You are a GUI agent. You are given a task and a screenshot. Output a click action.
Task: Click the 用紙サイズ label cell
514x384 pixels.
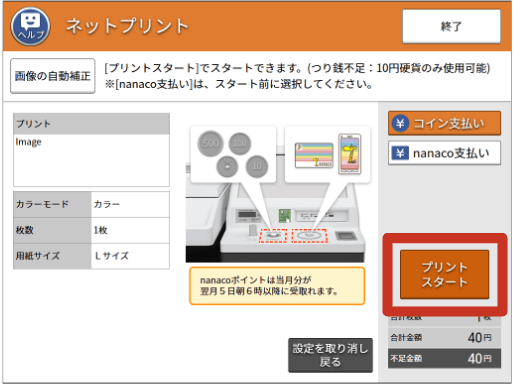pyautogui.click(x=52, y=256)
